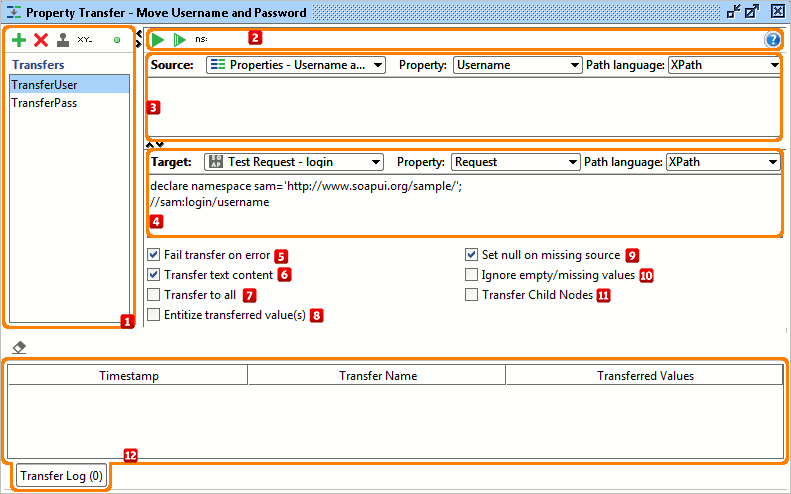This screenshot has height=494, width=791.
Task: Rename the transfer using the XY icon
Action: click(85, 40)
